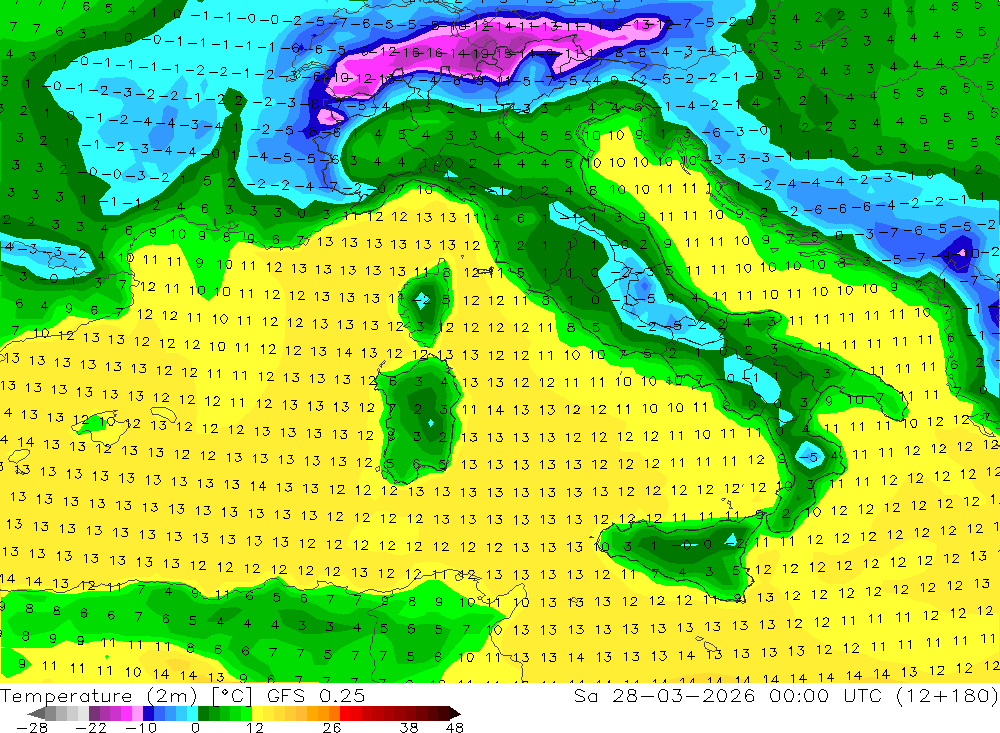Click the dark right arrow tip of color scale
Screen dimensions: 1000x733
(453, 713)
